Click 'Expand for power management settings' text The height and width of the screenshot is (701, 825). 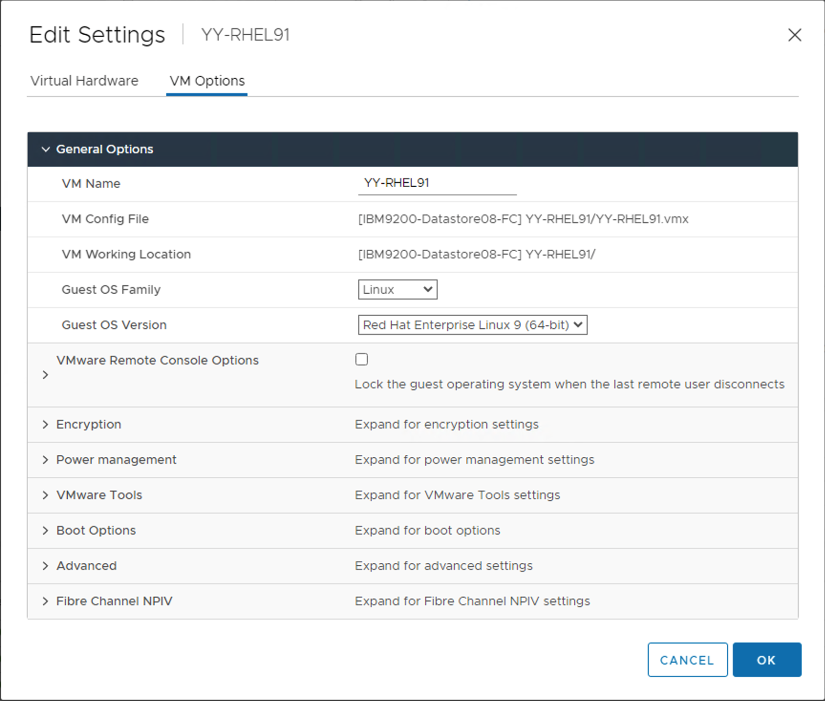point(475,459)
